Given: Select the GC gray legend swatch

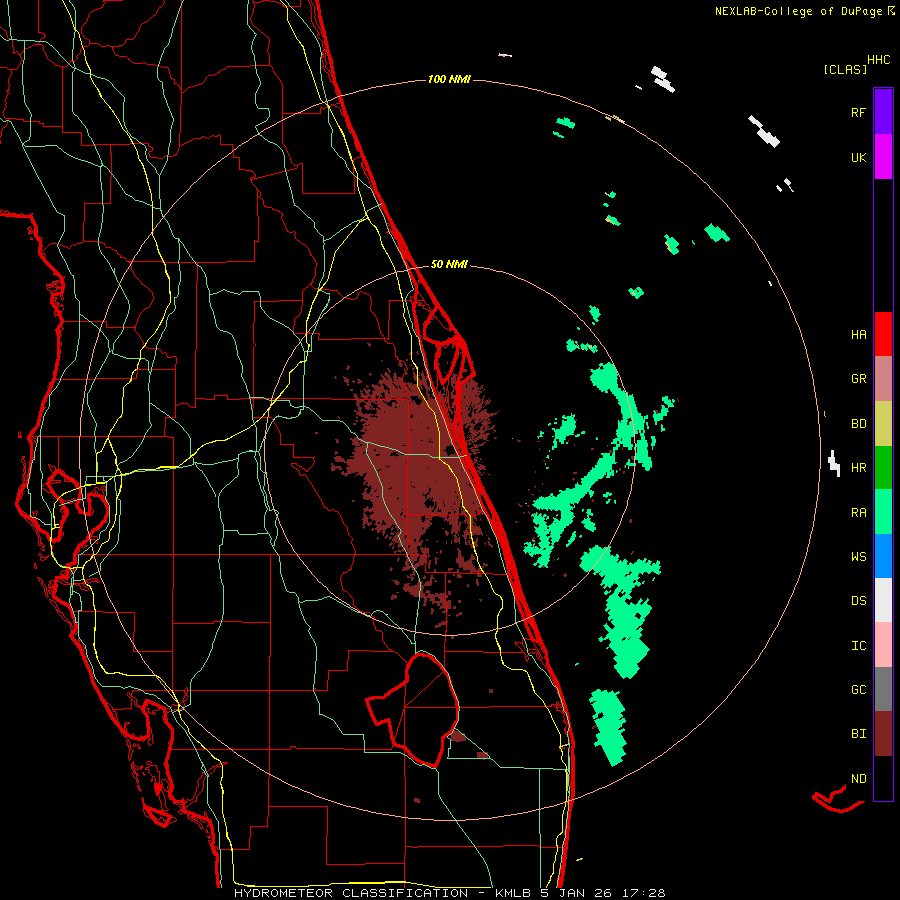Looking at the screenshot, I should [x=883, y=689].
